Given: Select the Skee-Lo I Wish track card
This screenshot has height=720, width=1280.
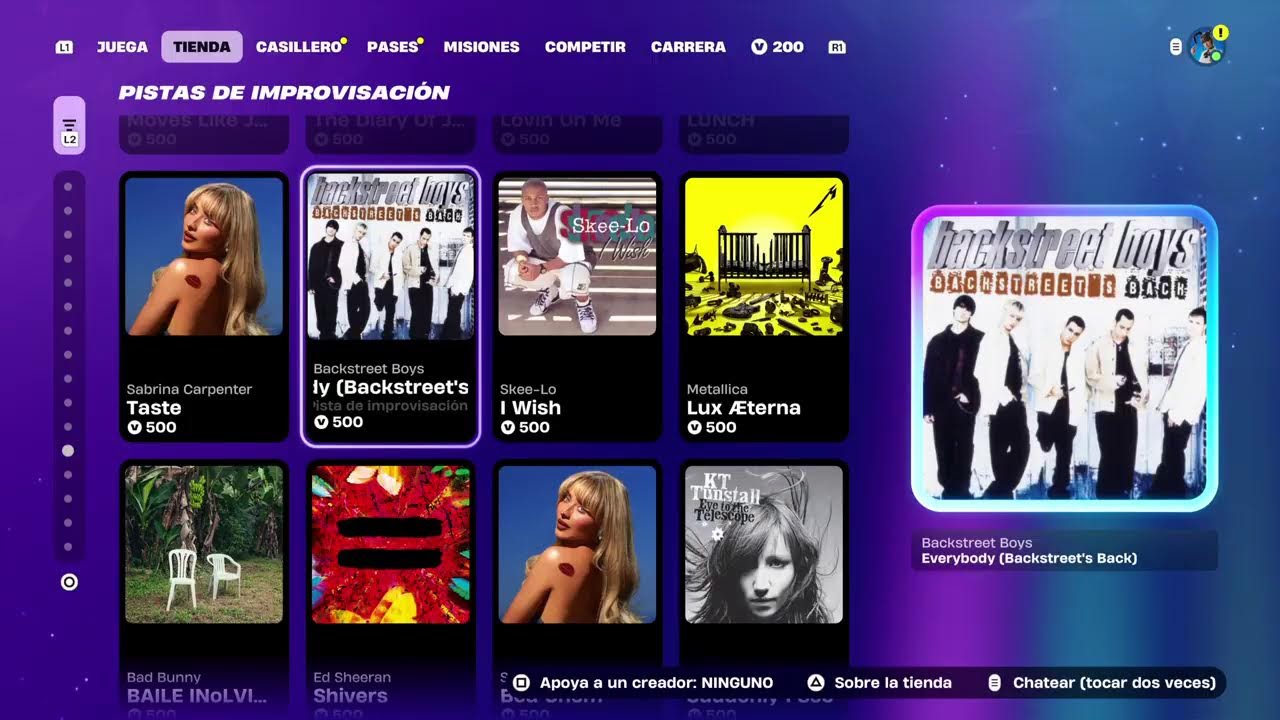Looking at the screenshot, I should [577, 307].
